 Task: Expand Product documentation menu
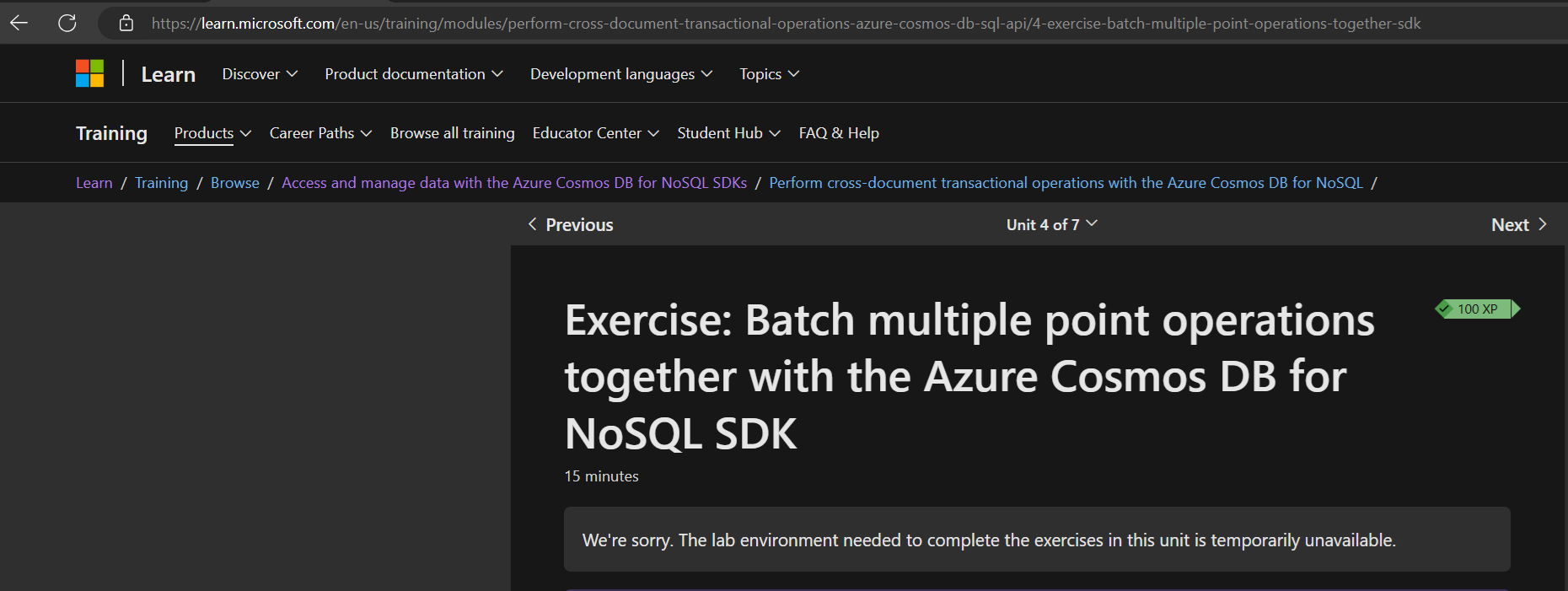[414, 74]
